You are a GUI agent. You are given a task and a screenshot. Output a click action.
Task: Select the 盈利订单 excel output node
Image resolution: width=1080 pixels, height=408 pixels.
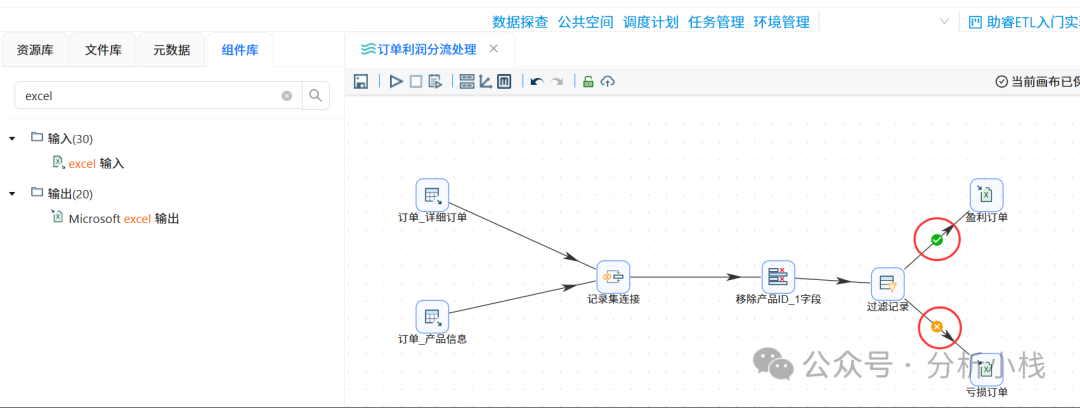(986, 196)
